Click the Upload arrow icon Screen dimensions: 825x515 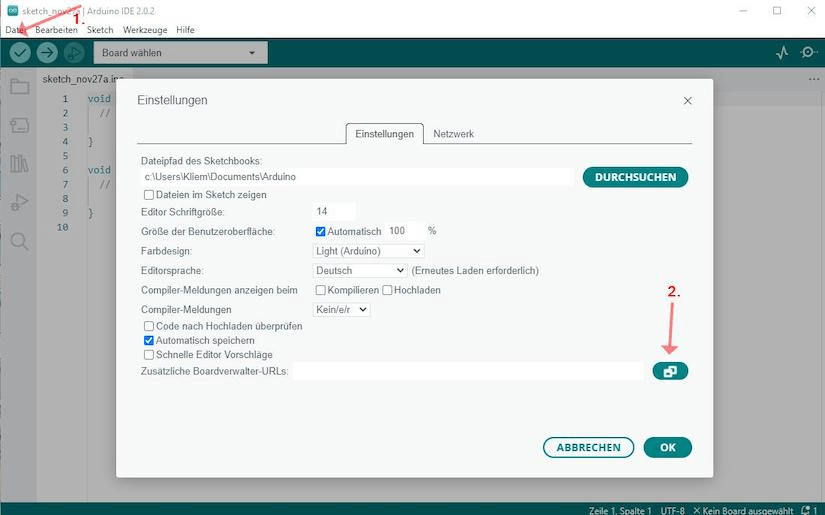point(47,53)
